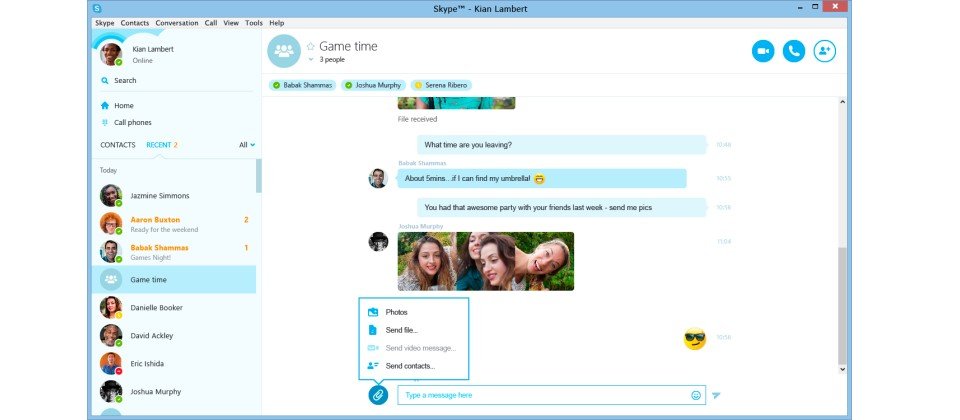Screen dimensions: 960x420
Task: Open the shared party photo thumbnail
Action: (486, 261)
